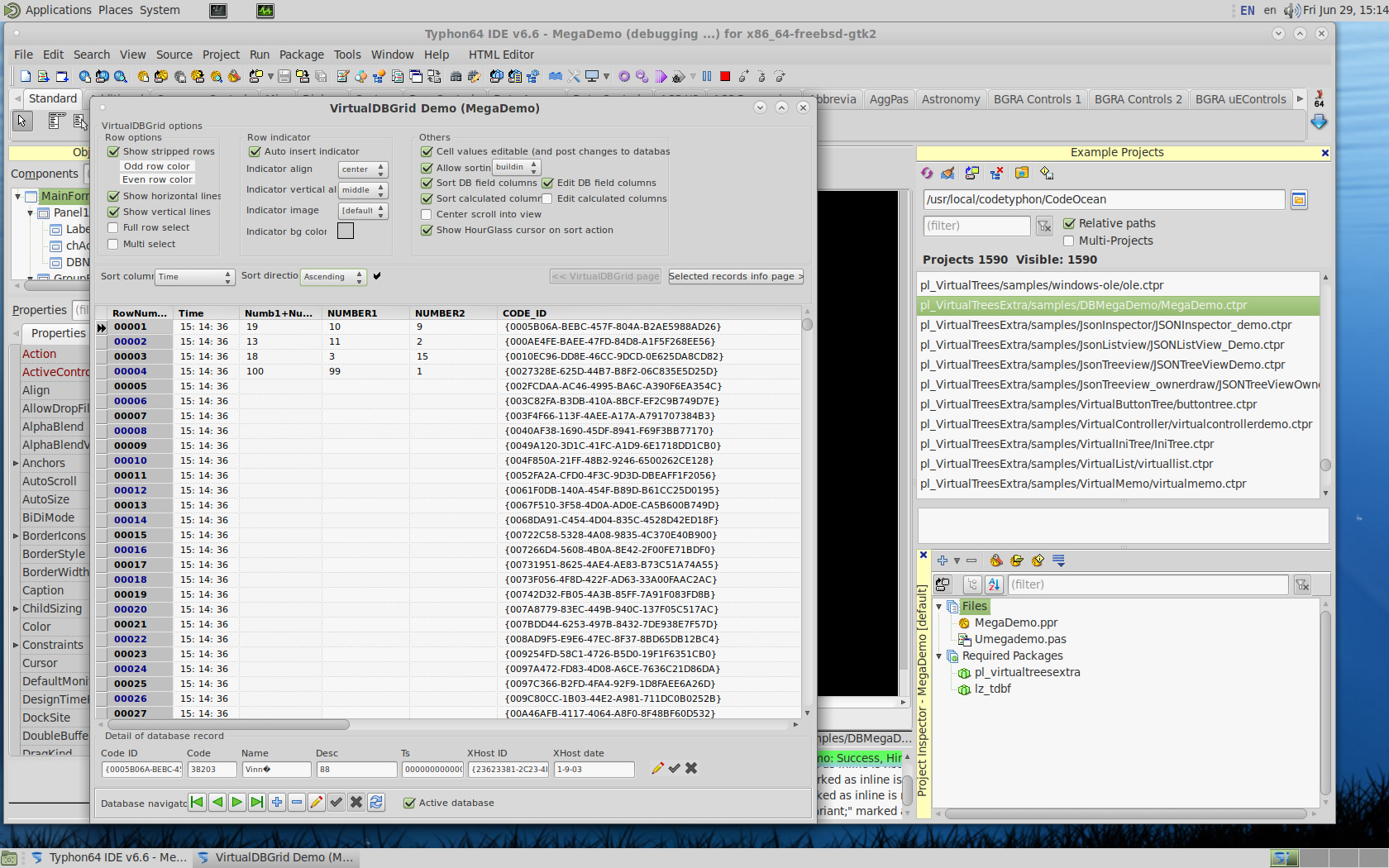Click the Pause button in IDE toolbar
Viewport: 1389px width, 868px height.
pyautogui.click(x=707, y=76)
